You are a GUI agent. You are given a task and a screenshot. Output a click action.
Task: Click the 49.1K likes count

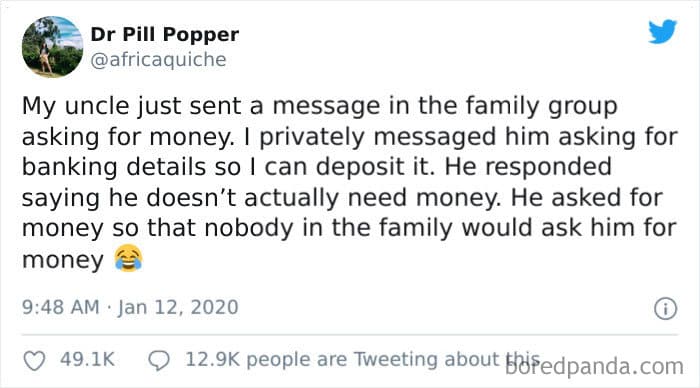point(88,359)
